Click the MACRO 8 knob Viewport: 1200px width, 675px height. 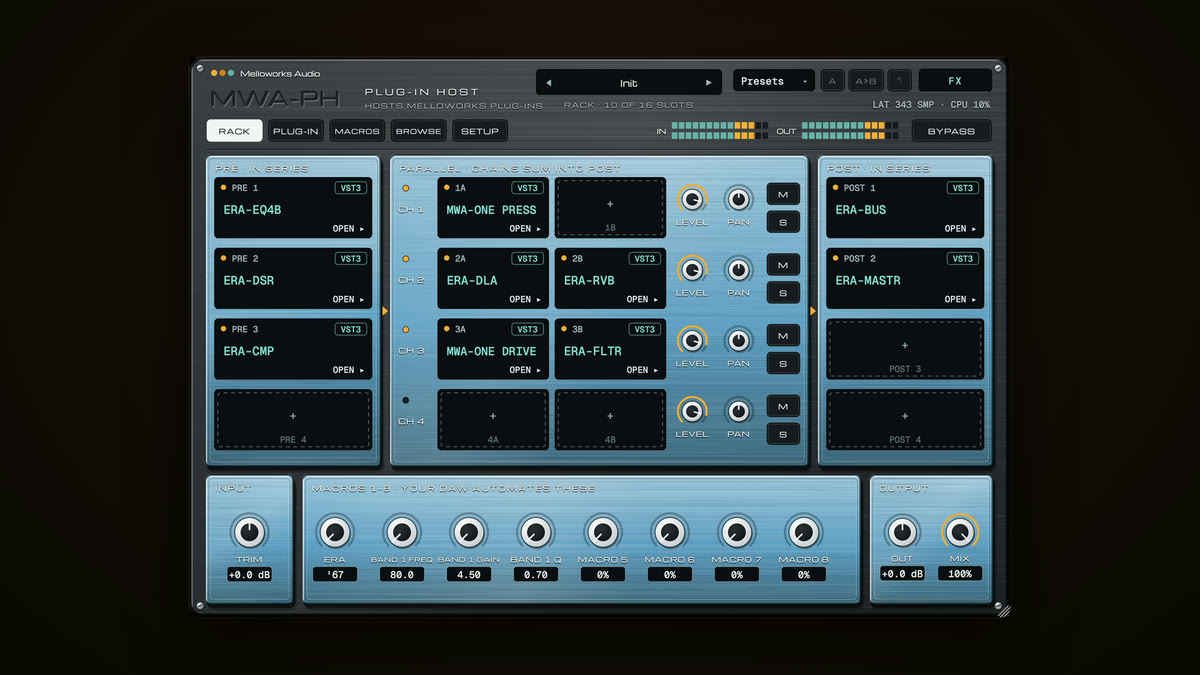[803, 532]
